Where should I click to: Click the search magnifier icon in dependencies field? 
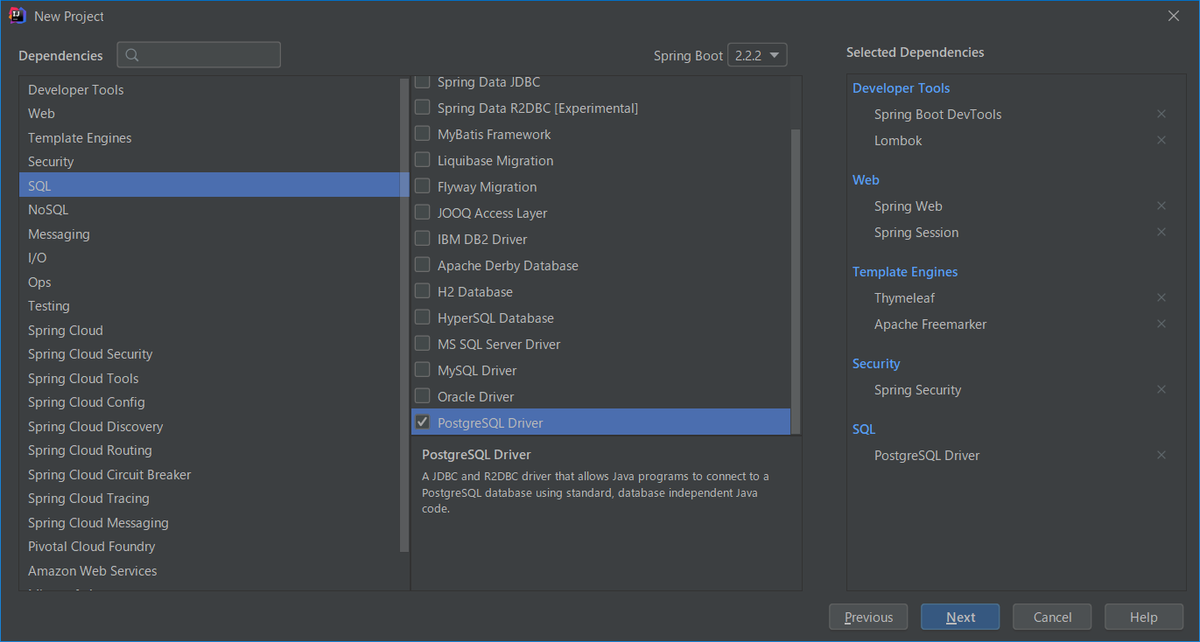point(133,55)
